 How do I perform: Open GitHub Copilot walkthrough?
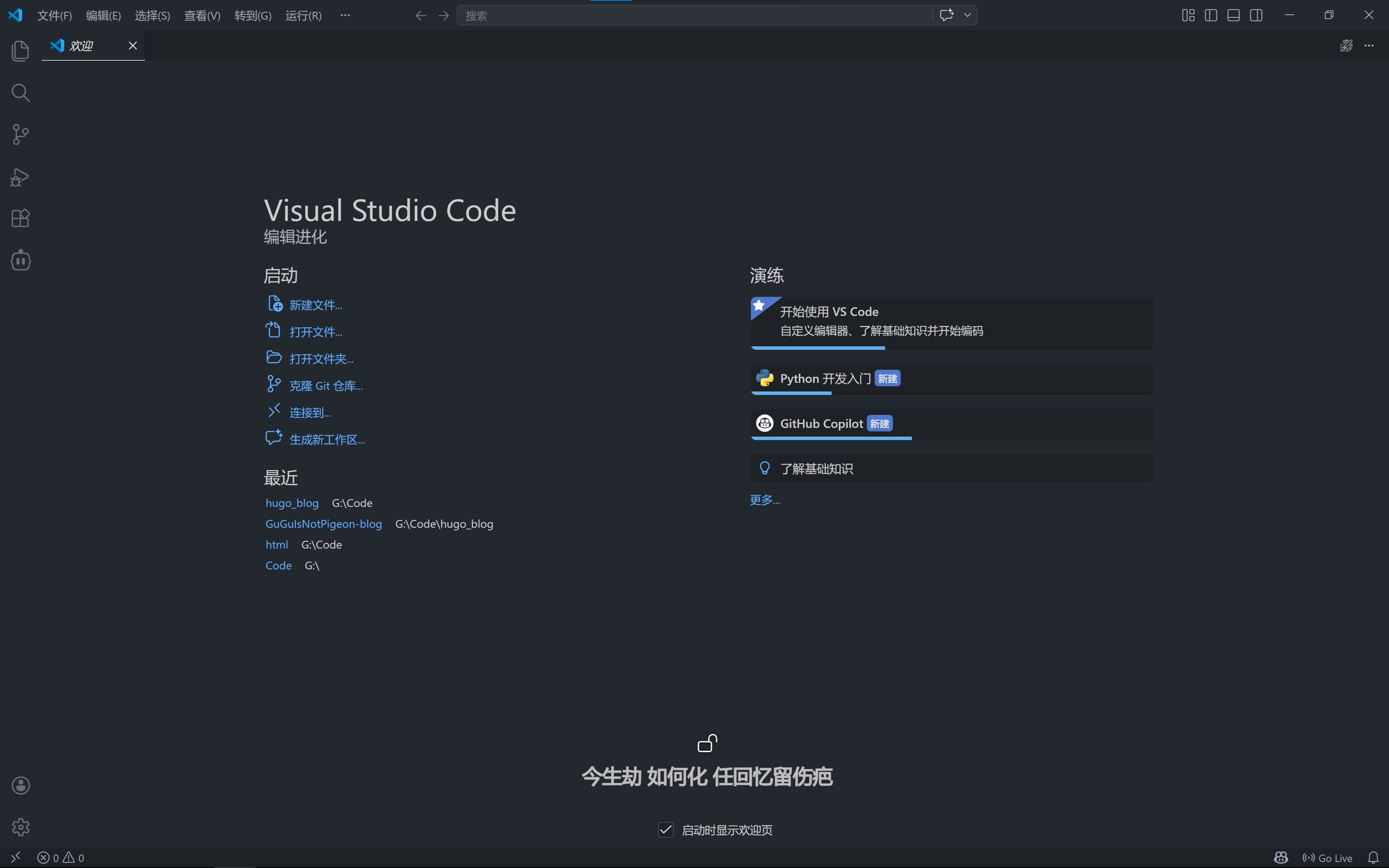[951, 424]
